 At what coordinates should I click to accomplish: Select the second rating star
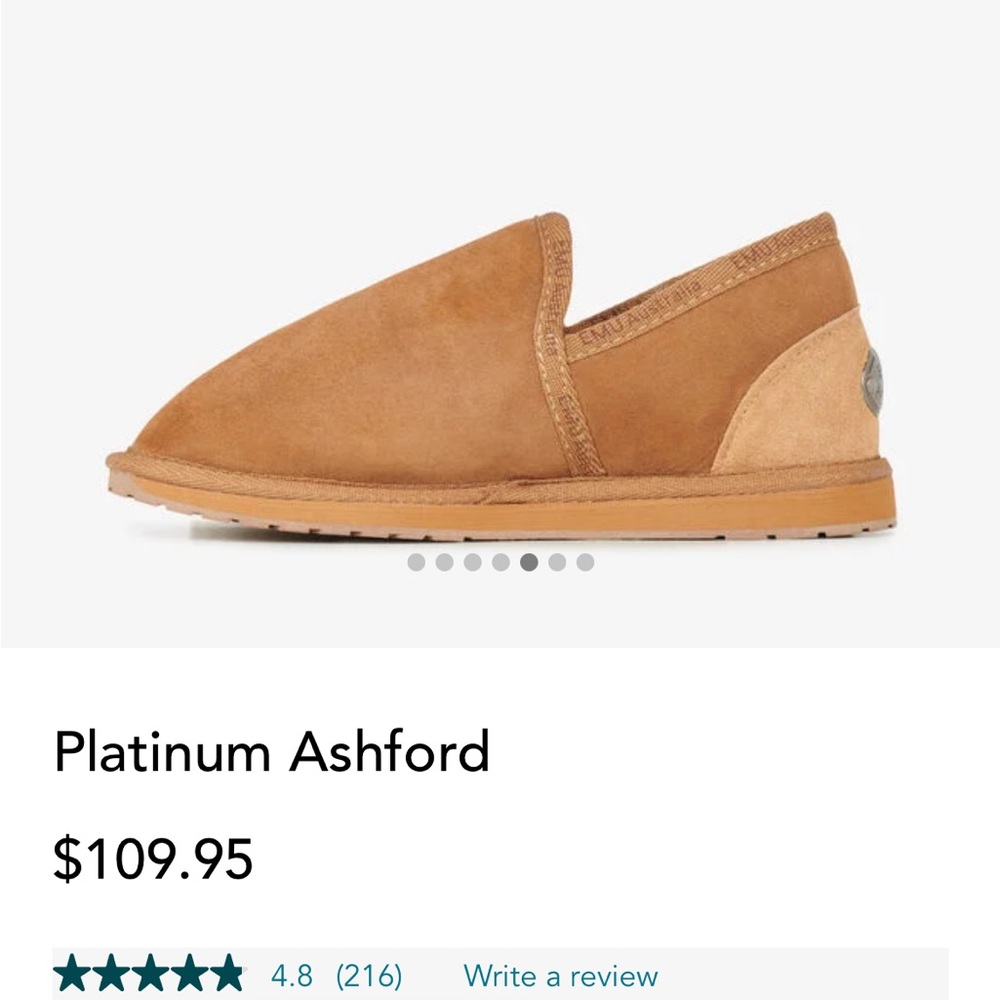click(111, 974)
